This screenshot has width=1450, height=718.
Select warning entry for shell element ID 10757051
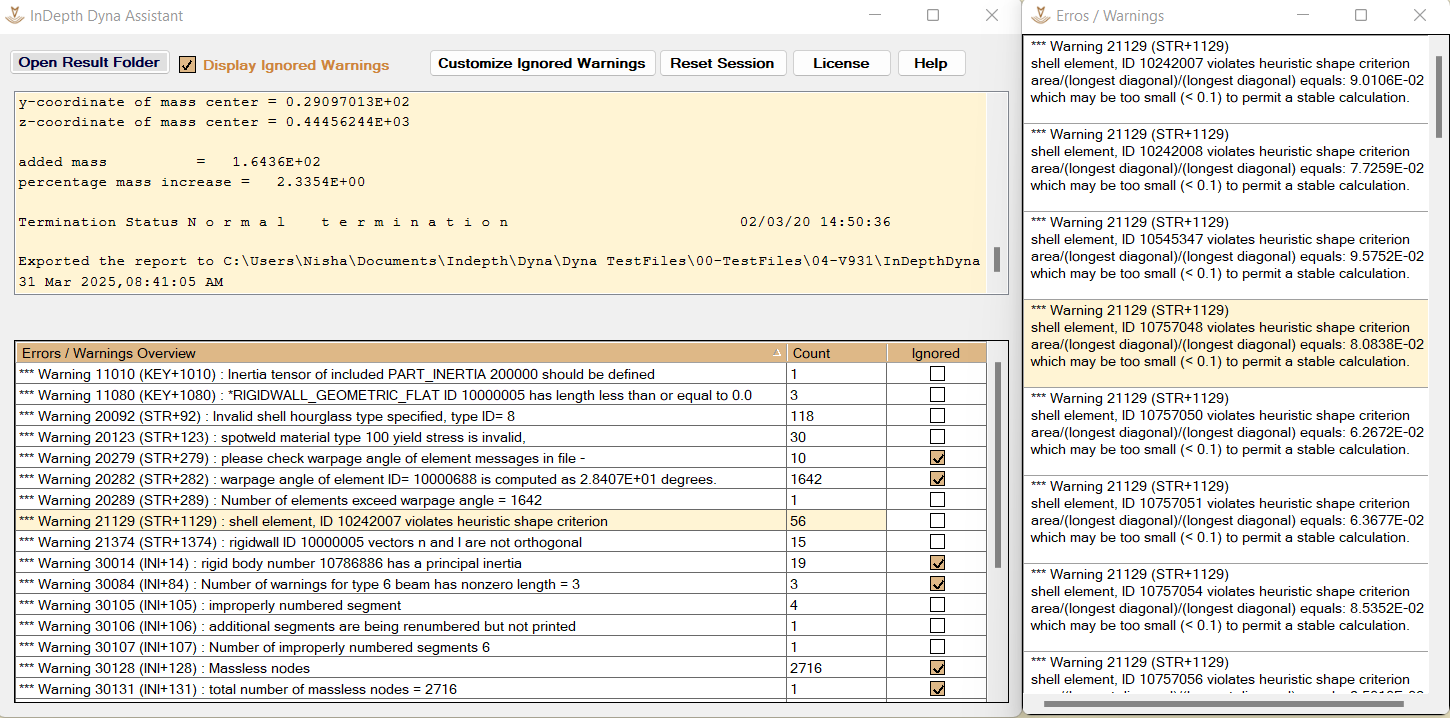pos(1225,520)
